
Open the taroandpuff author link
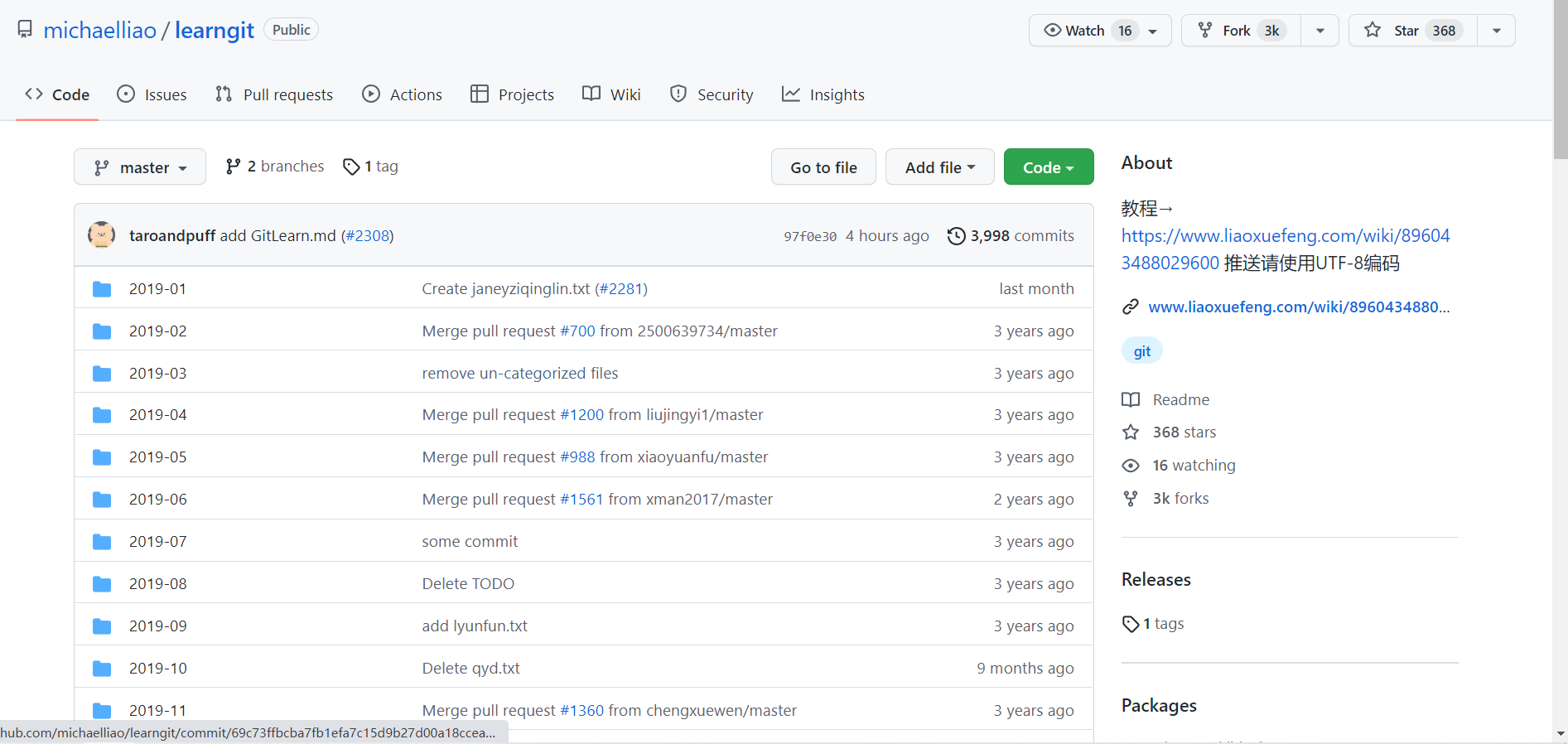(x=172, y=236)
